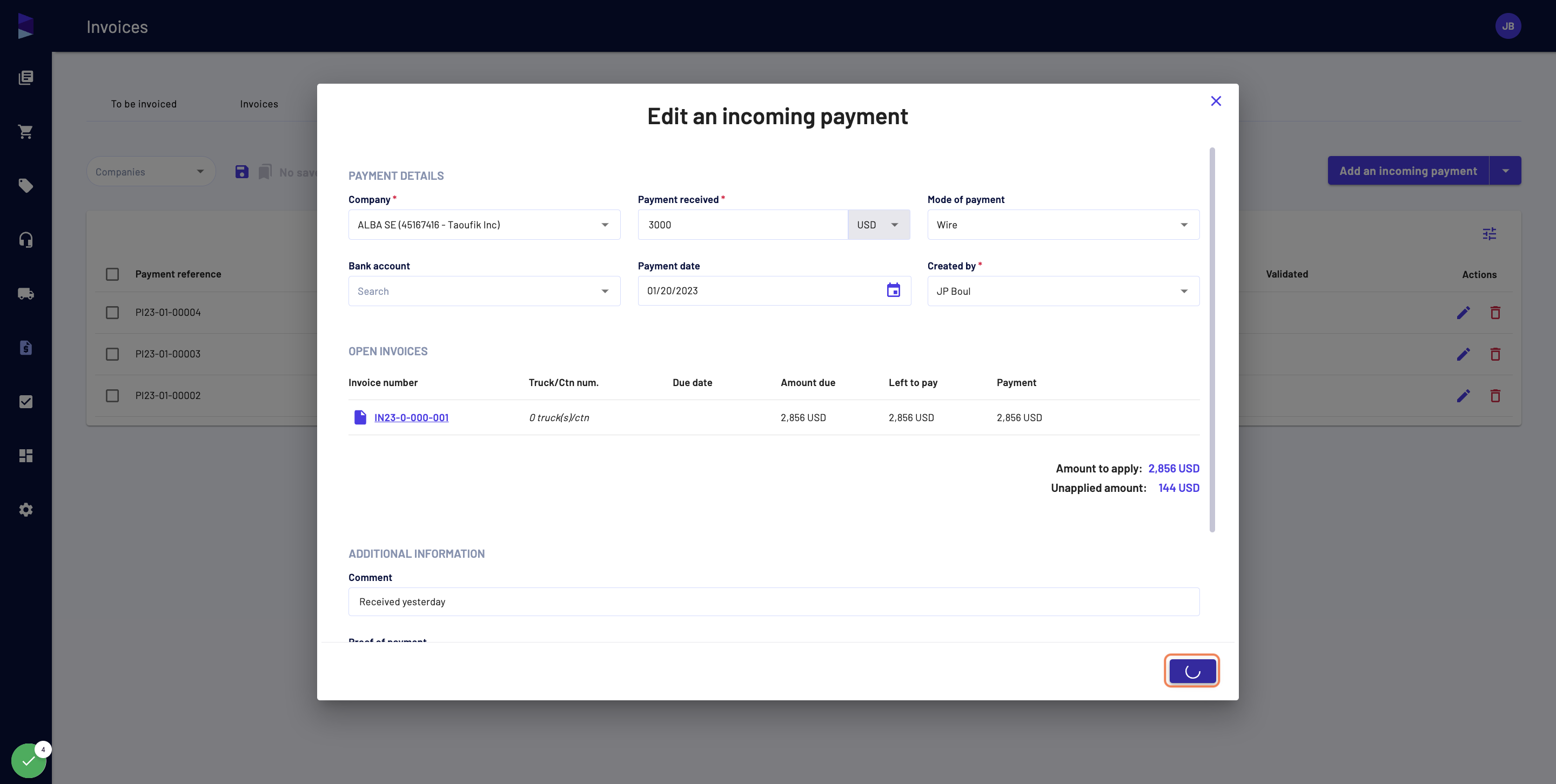Toggle the select-all Payment reference checkbox
The height and width of the screenshot is (784, 1556).
[112, 274]
